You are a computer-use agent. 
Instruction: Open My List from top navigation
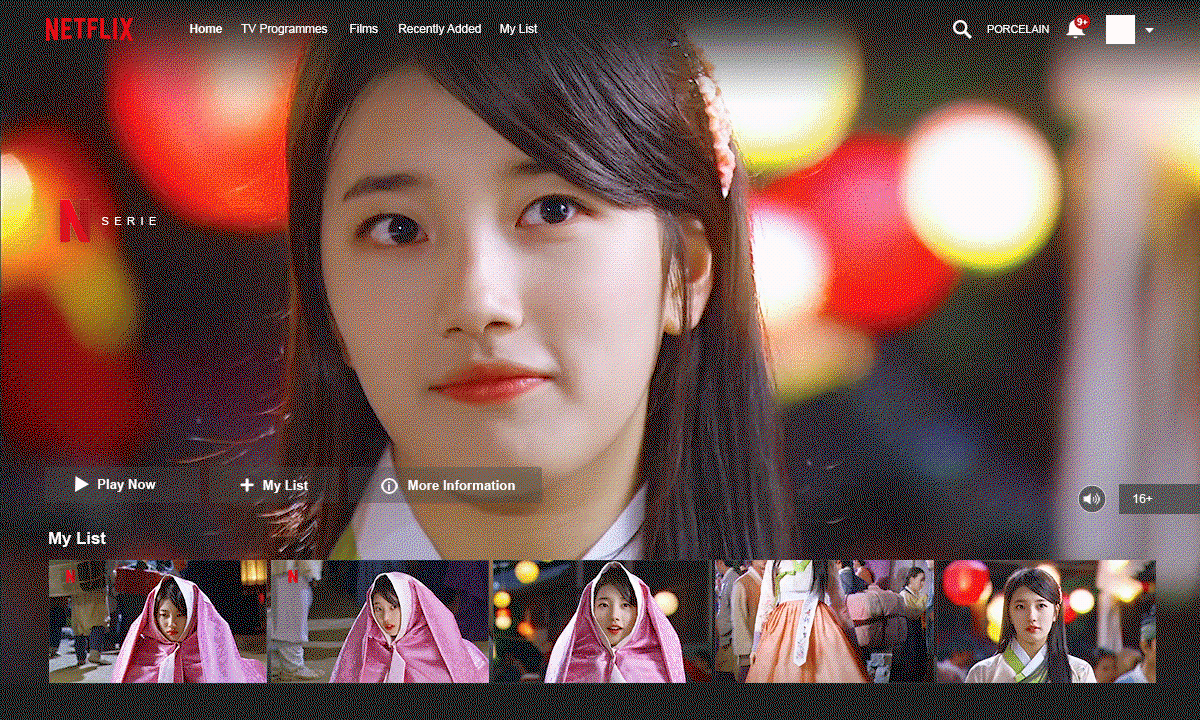click(519, 29)
